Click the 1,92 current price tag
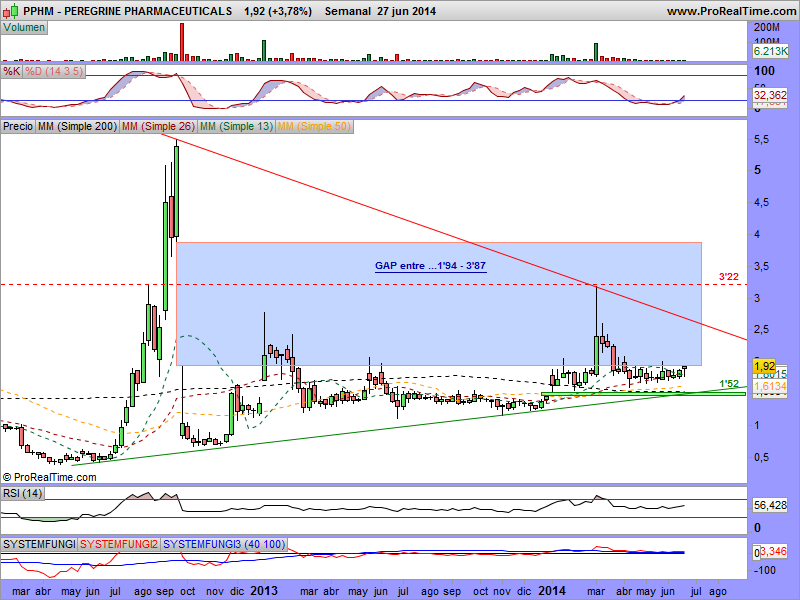The width and height of the screenshot is (800, 600). [x=764, y=366]
